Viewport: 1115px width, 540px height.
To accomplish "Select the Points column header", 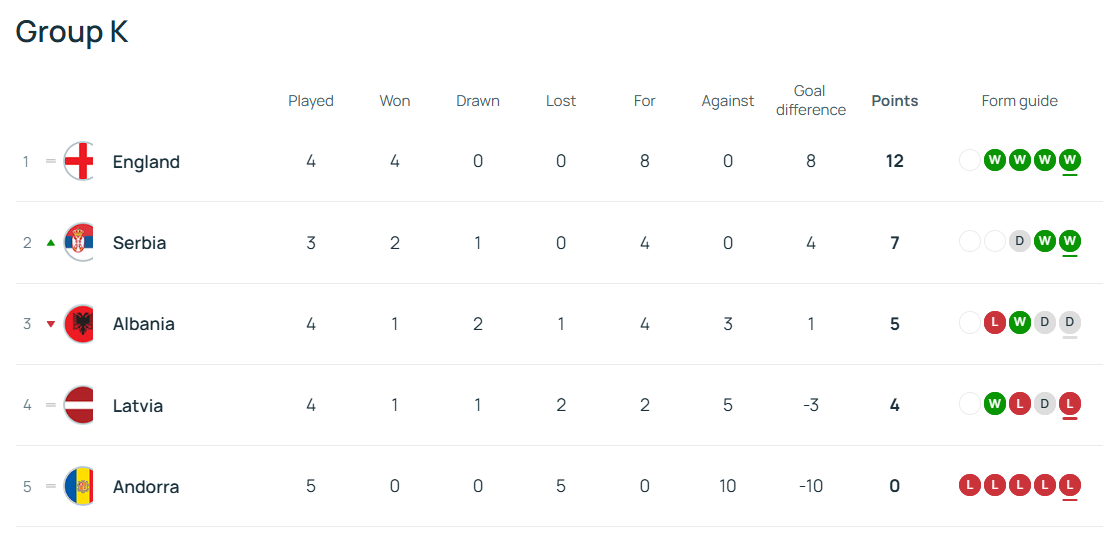I will [x=895, y=101].
